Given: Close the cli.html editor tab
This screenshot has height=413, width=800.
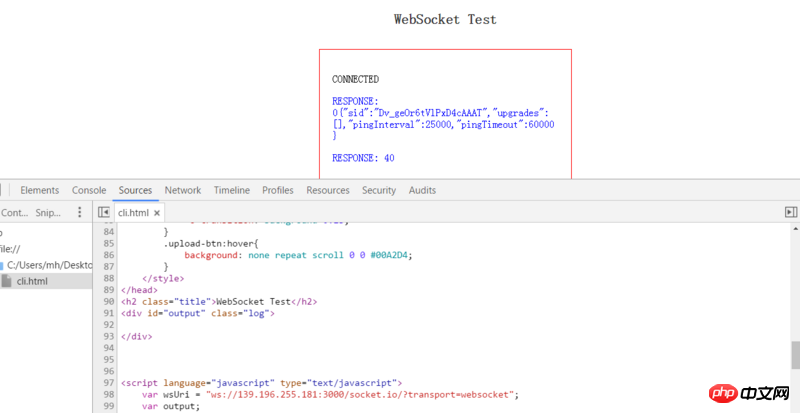Looking at the screenshot, I should [157, 212].
